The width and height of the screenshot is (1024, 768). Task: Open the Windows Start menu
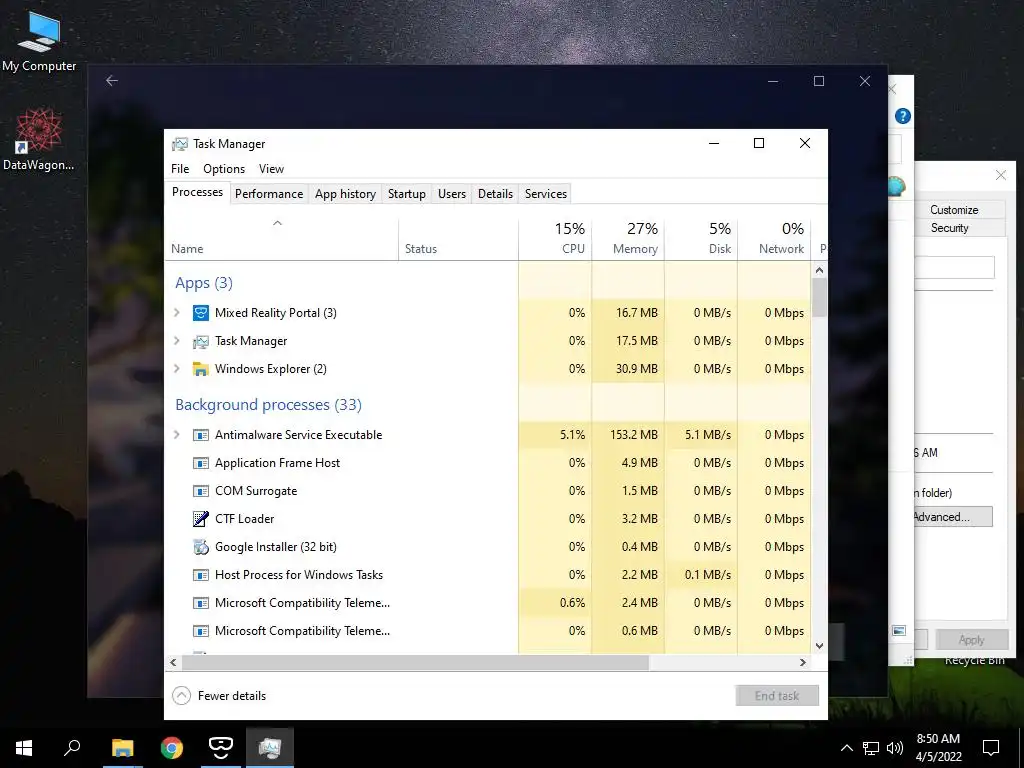(24, 748)
